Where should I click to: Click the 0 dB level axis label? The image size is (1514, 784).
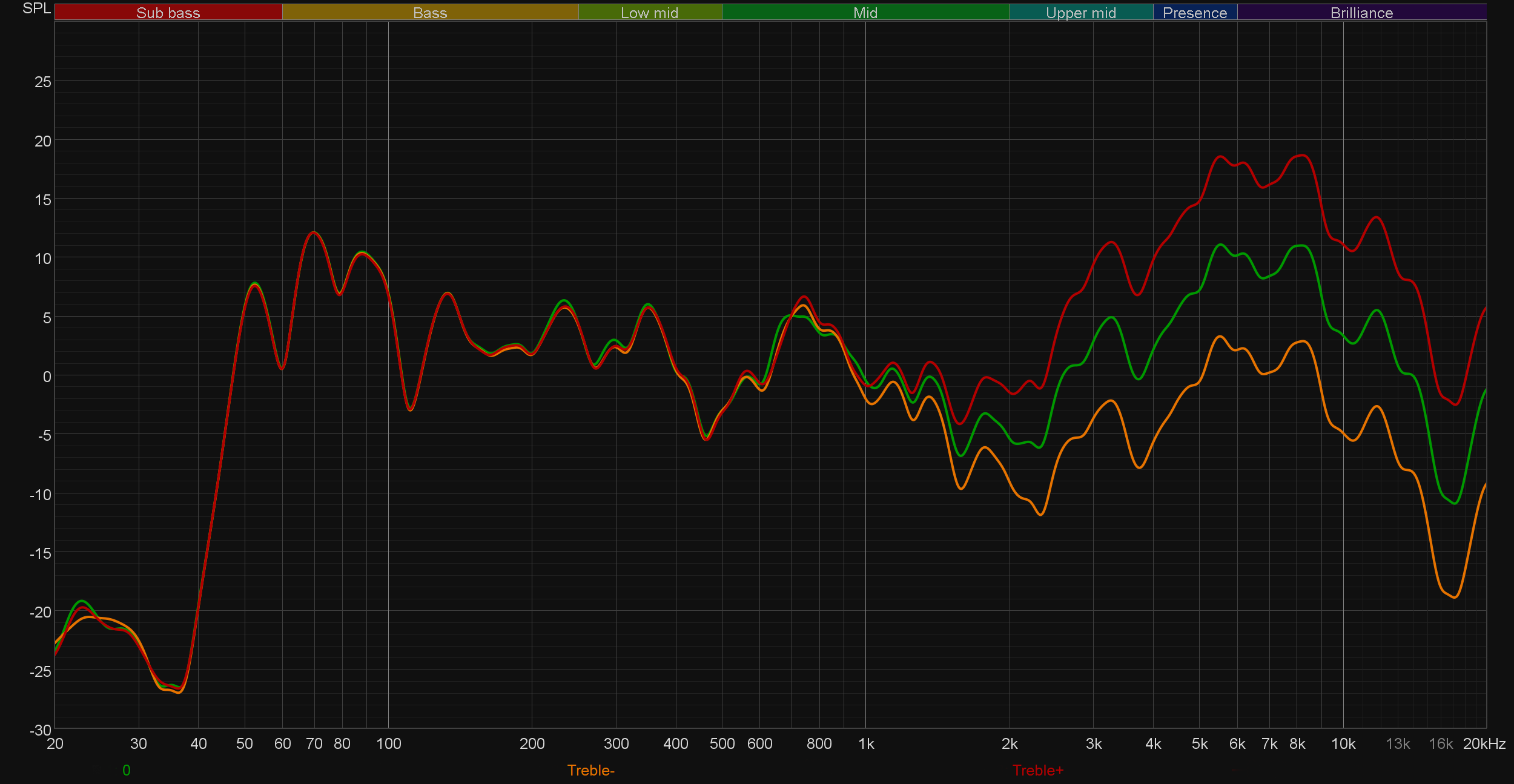[47, 377]
